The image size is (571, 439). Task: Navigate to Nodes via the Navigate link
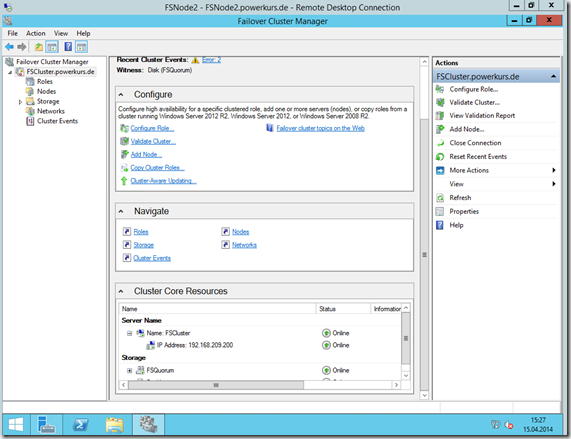point(240,232)
